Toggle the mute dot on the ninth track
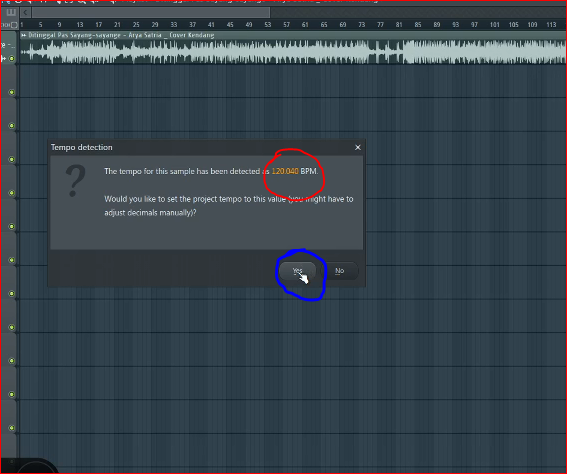 coord(12,327)
